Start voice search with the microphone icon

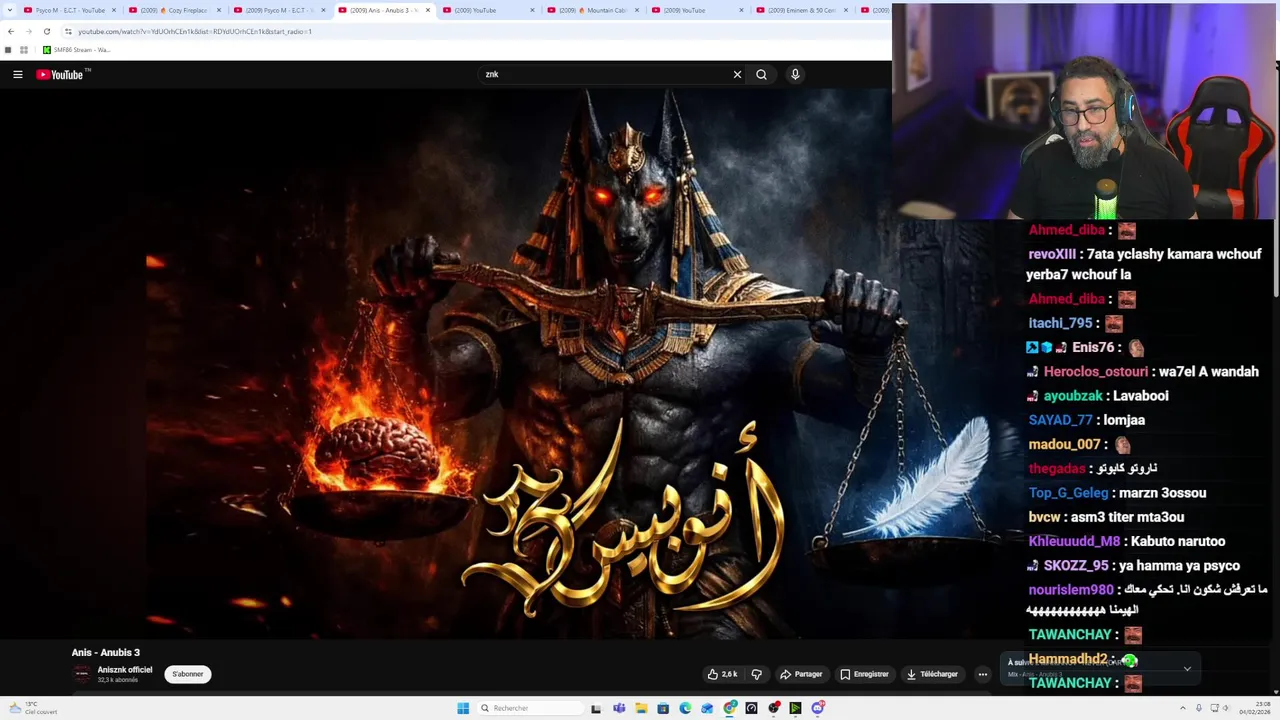[x=795, y=74]
